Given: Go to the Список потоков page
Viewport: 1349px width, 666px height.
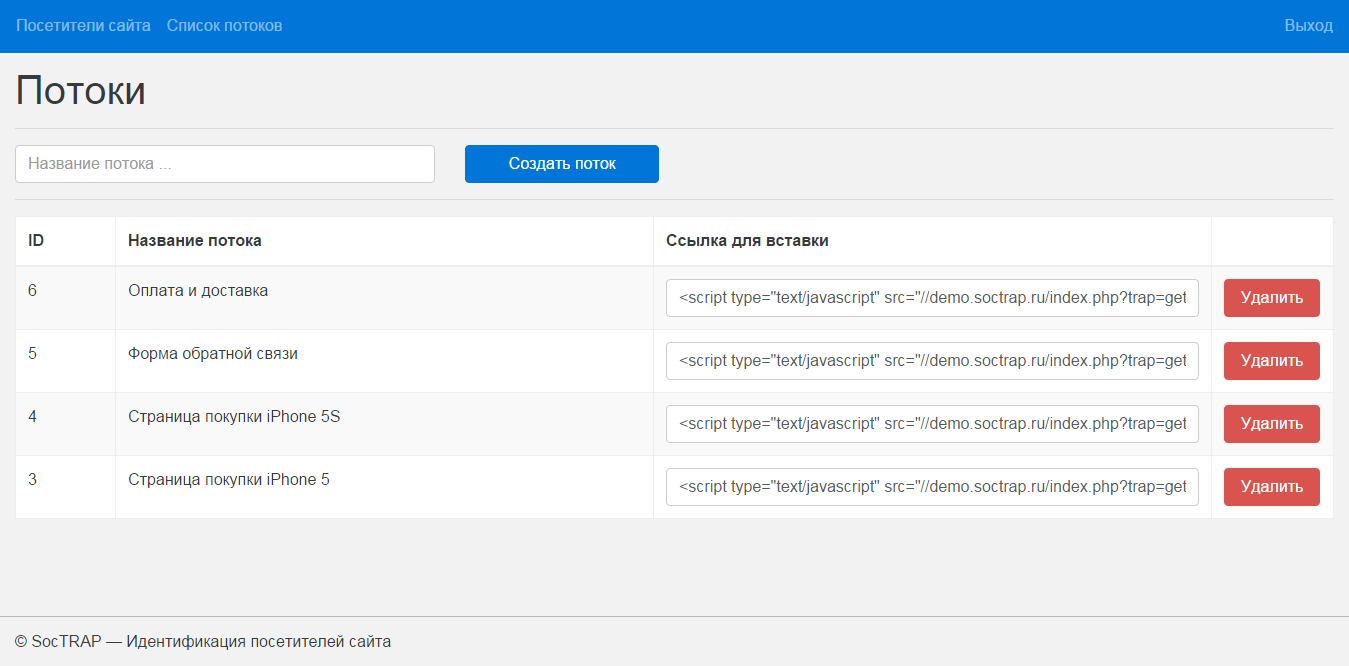Looking at the screenshot, I should (x=224, y=25).
